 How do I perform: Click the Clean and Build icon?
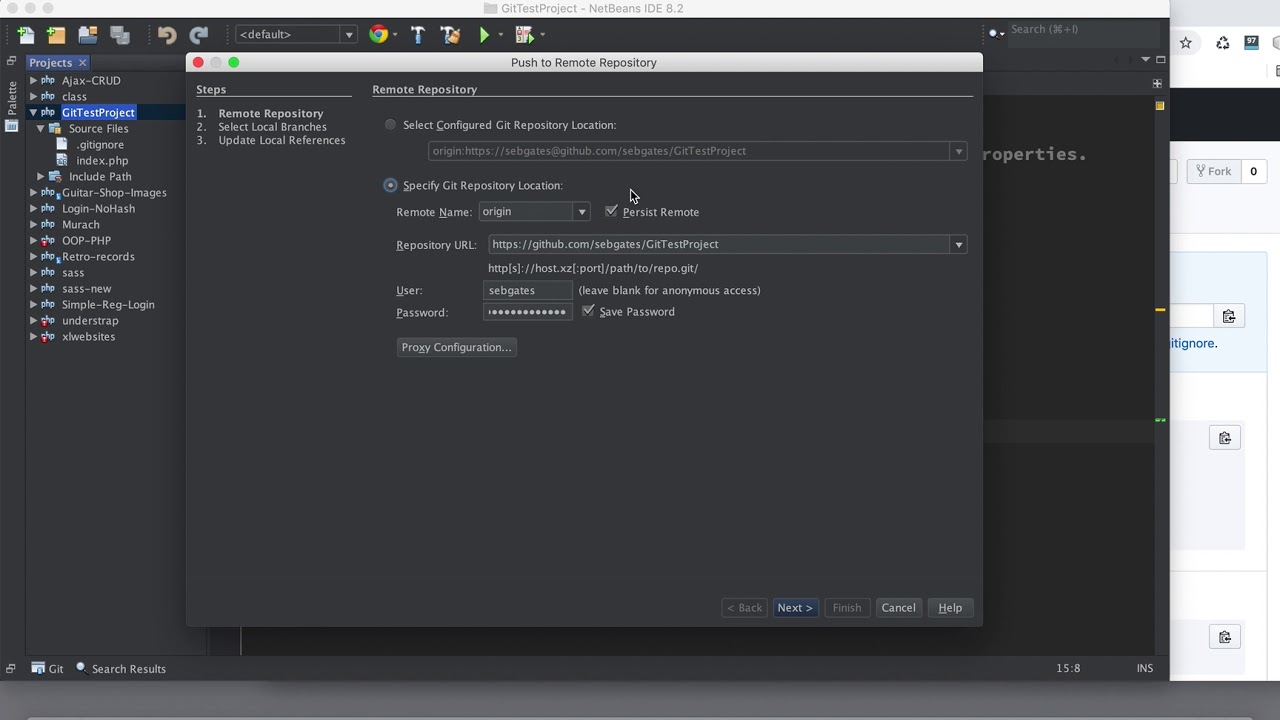click(x=450, y=35)
